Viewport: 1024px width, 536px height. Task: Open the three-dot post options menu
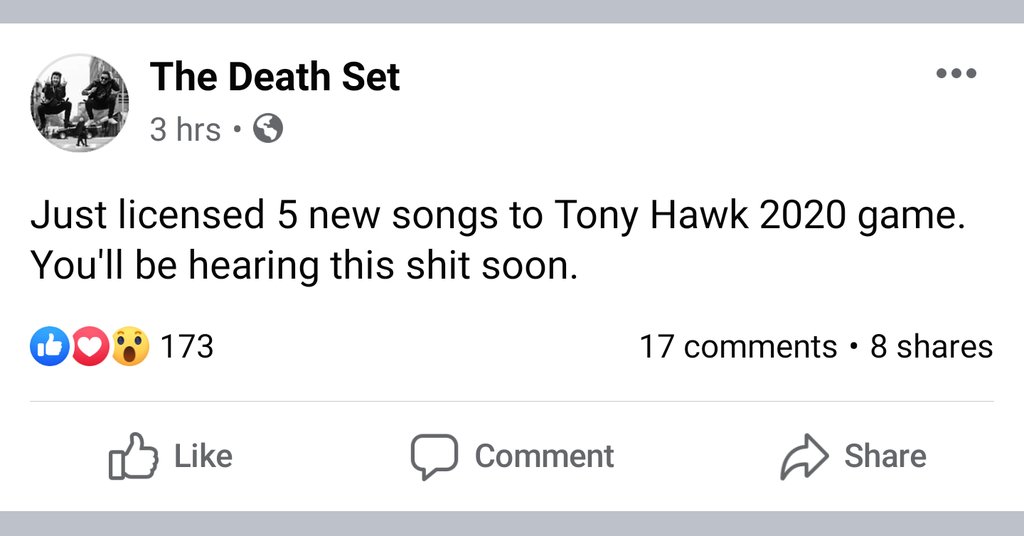[x=956, y=73]
